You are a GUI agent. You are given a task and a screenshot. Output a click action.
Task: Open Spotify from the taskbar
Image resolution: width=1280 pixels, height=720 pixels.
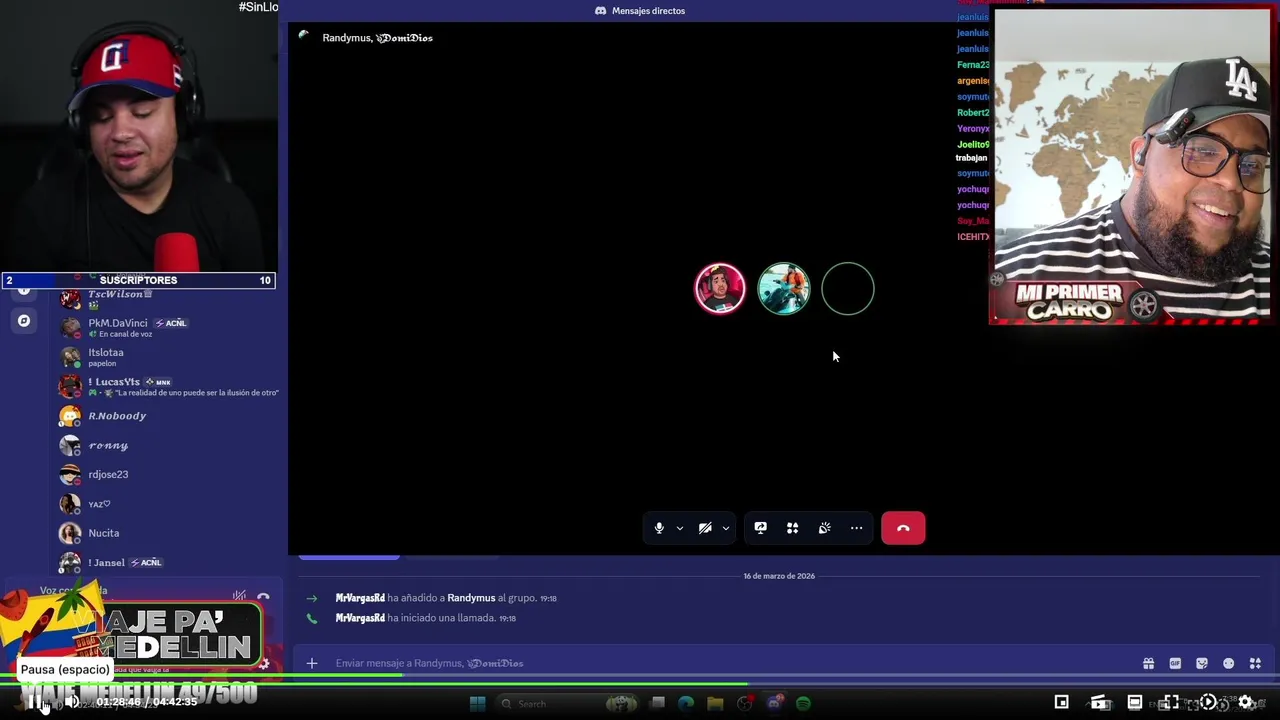click(803, 704)
